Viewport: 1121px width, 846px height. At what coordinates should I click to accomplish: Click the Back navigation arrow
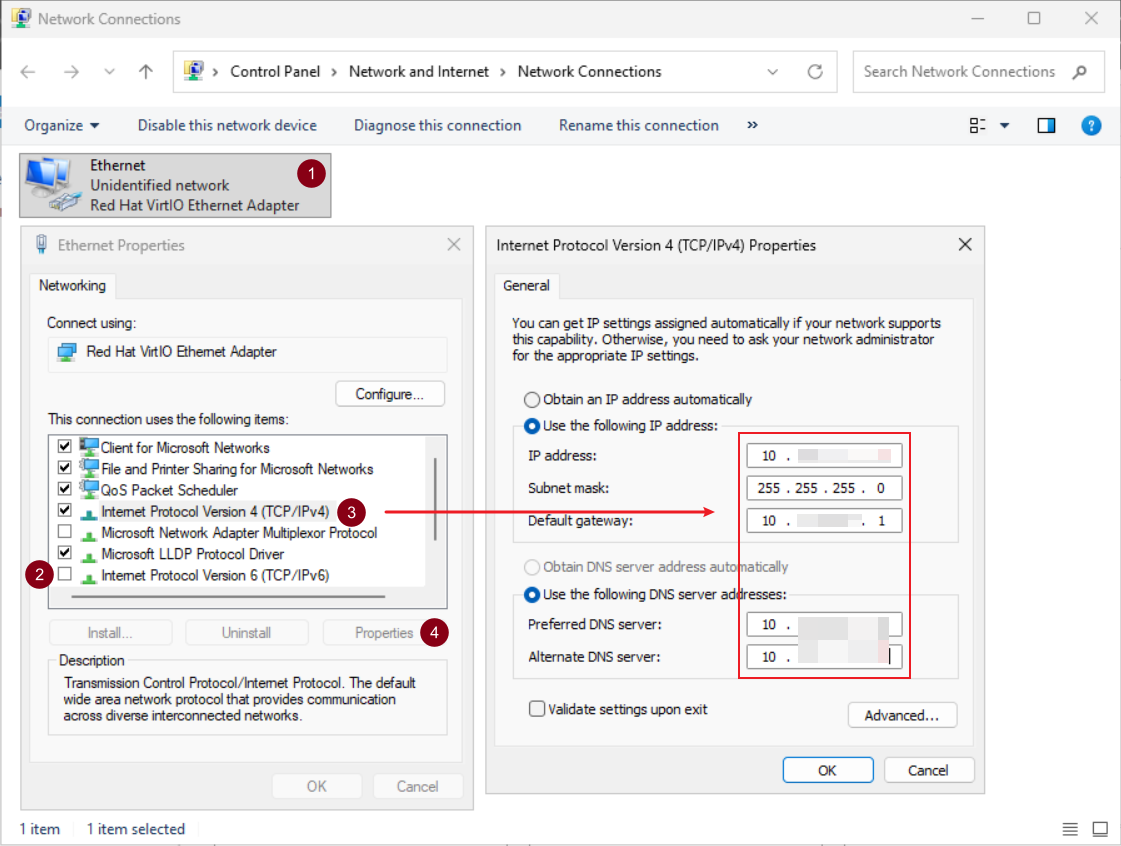pyautogui.click(x=28, y=72)
